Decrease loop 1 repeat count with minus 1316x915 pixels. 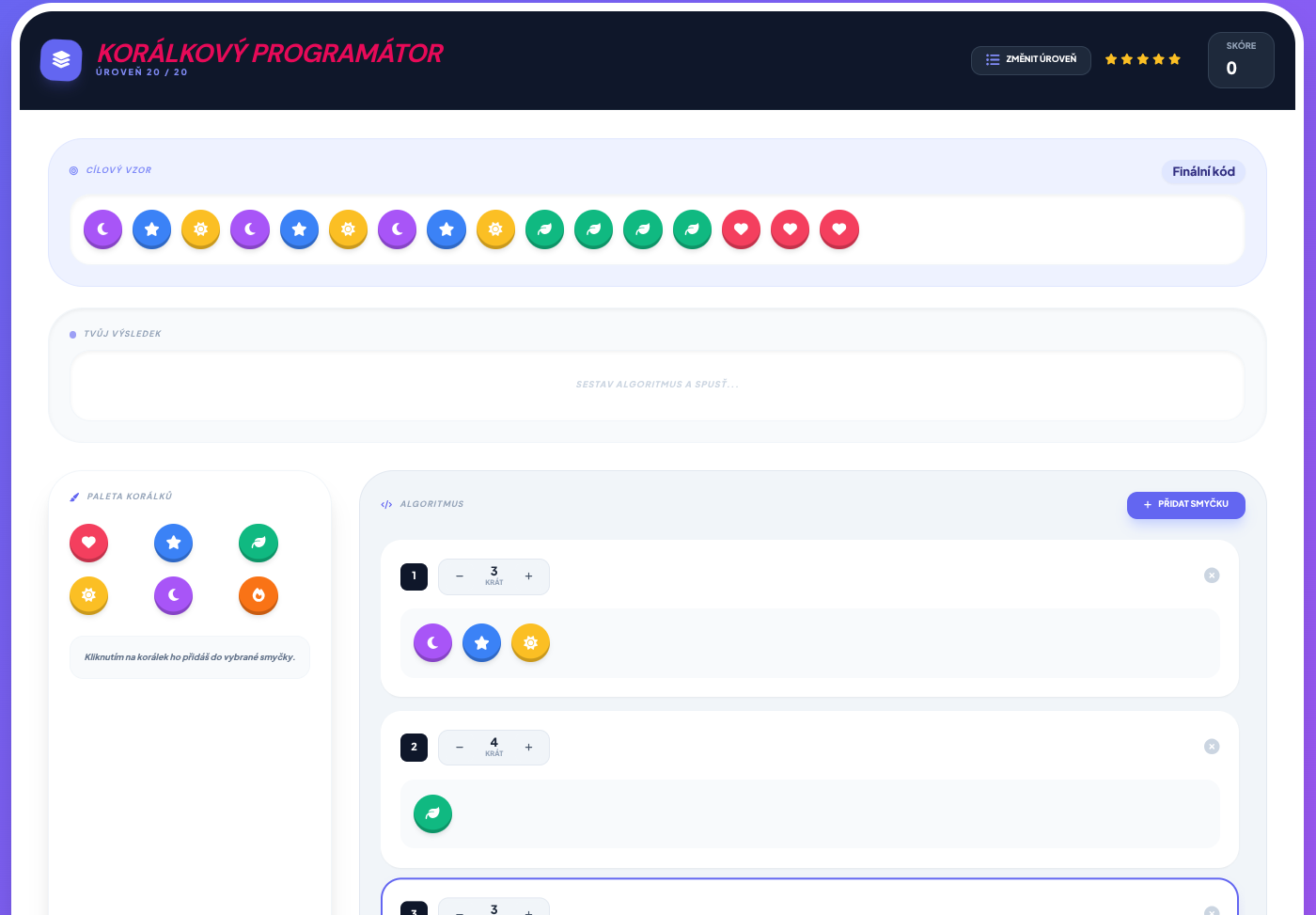click(x=460, y=576)
